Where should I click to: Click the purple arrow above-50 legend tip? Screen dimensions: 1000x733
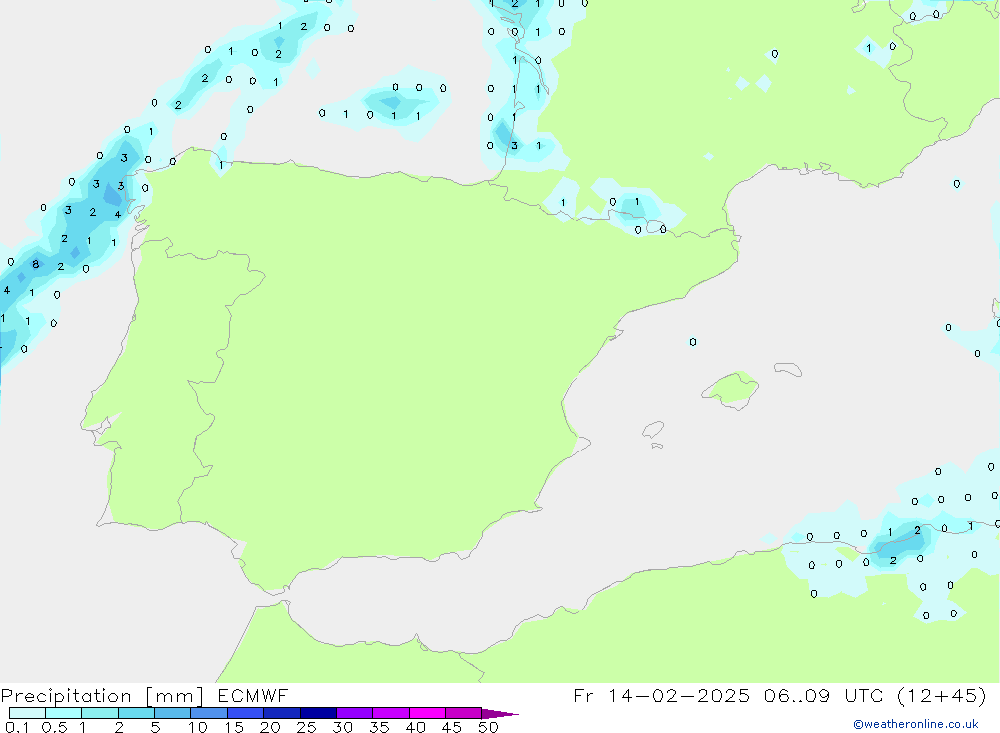point(500,713)
